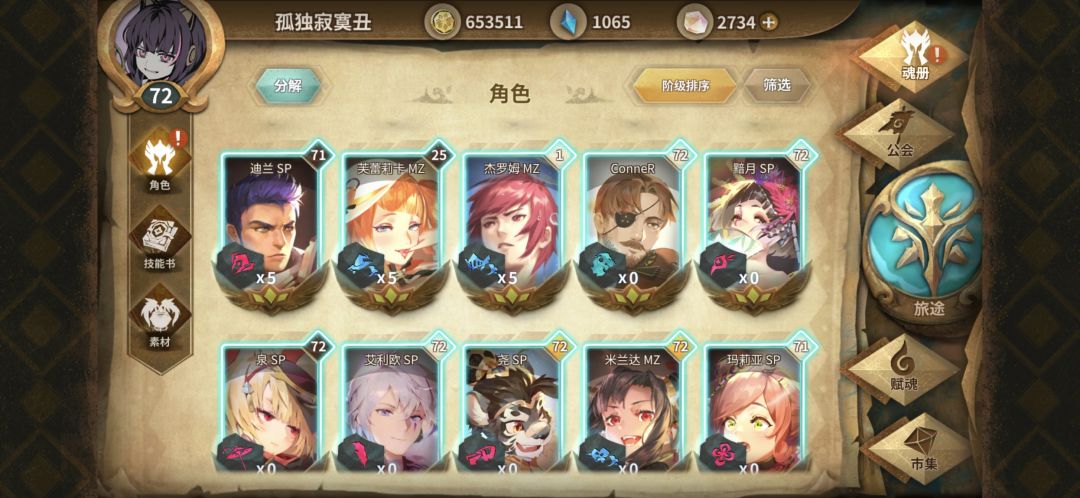The height and width of the screenshot is (498, 1080).
Task: Select the 米兰达 MZ character card
Action: tap(632, 406)
